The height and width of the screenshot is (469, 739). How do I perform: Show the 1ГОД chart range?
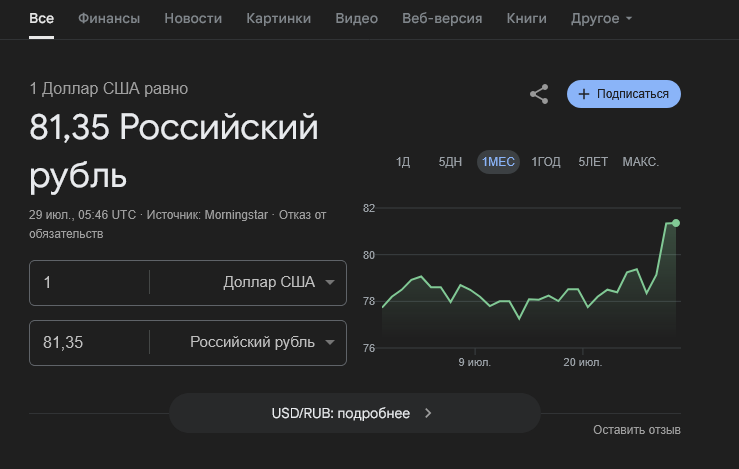(x=546, y=162)
